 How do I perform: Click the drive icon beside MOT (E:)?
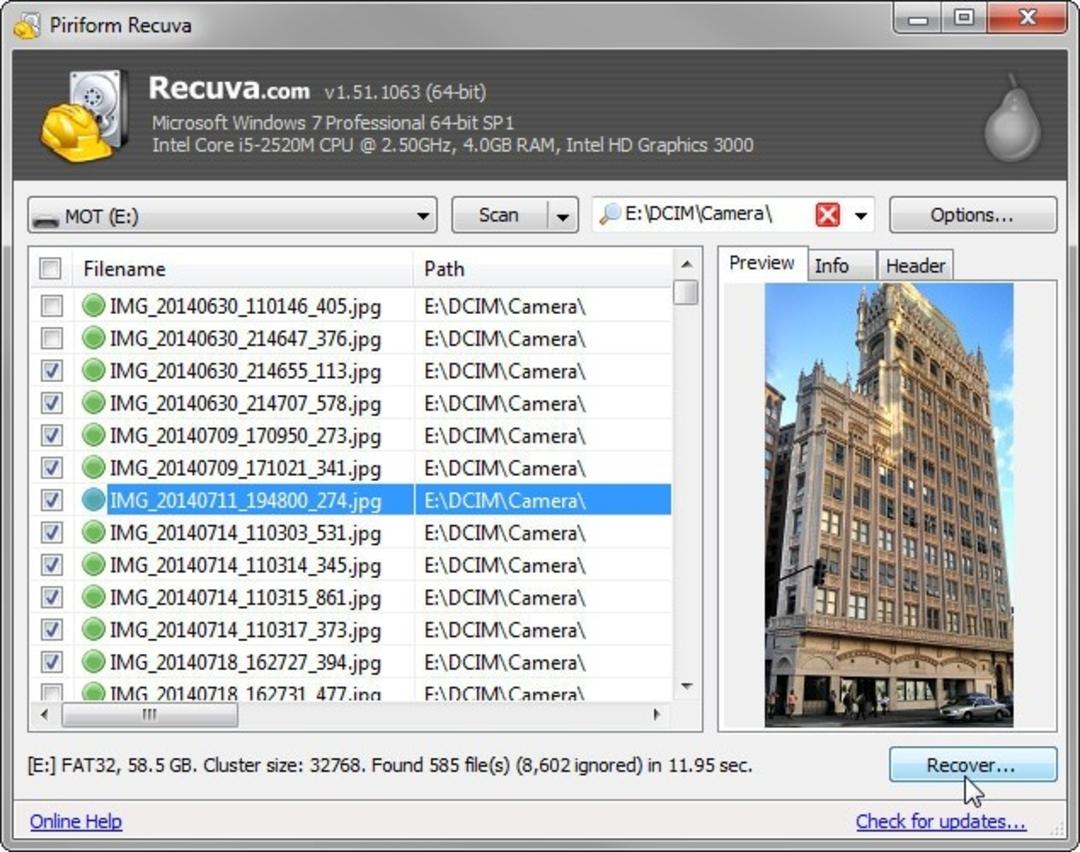click(47, 218)
